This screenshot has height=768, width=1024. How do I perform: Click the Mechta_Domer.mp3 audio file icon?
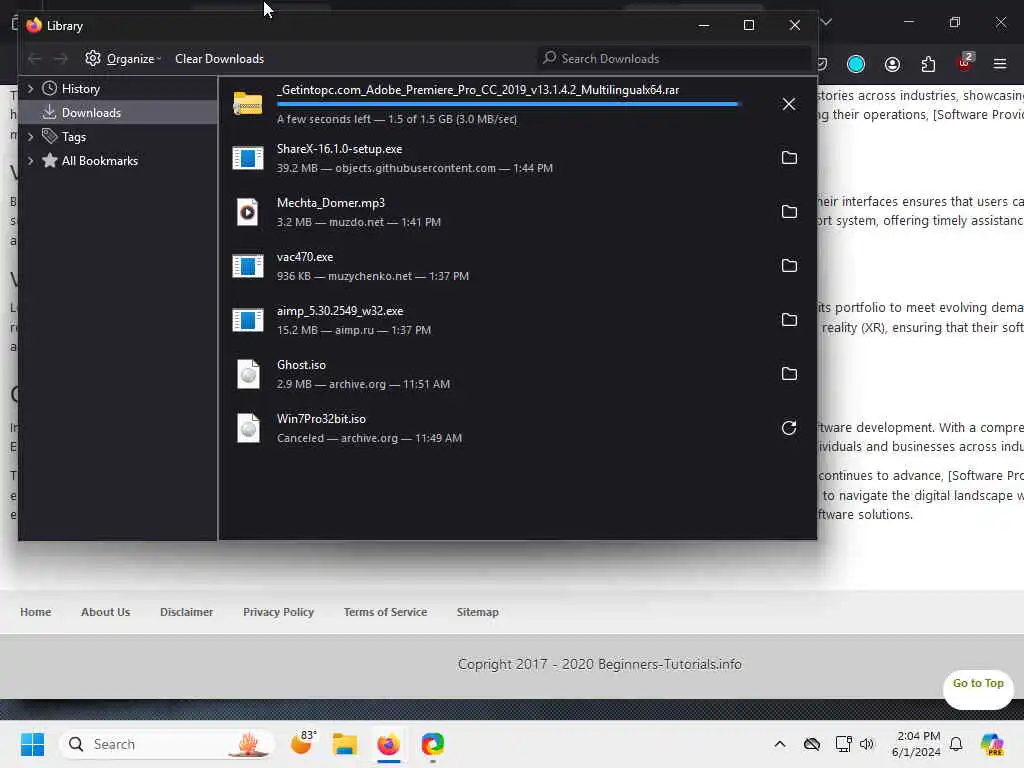pos(248,212)
